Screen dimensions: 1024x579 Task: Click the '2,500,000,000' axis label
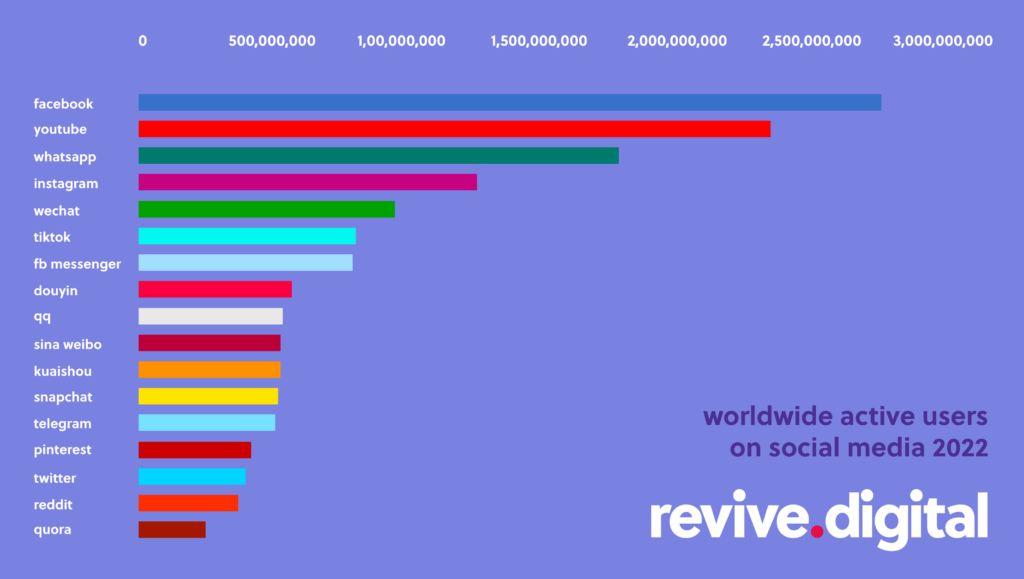[812, 41]
